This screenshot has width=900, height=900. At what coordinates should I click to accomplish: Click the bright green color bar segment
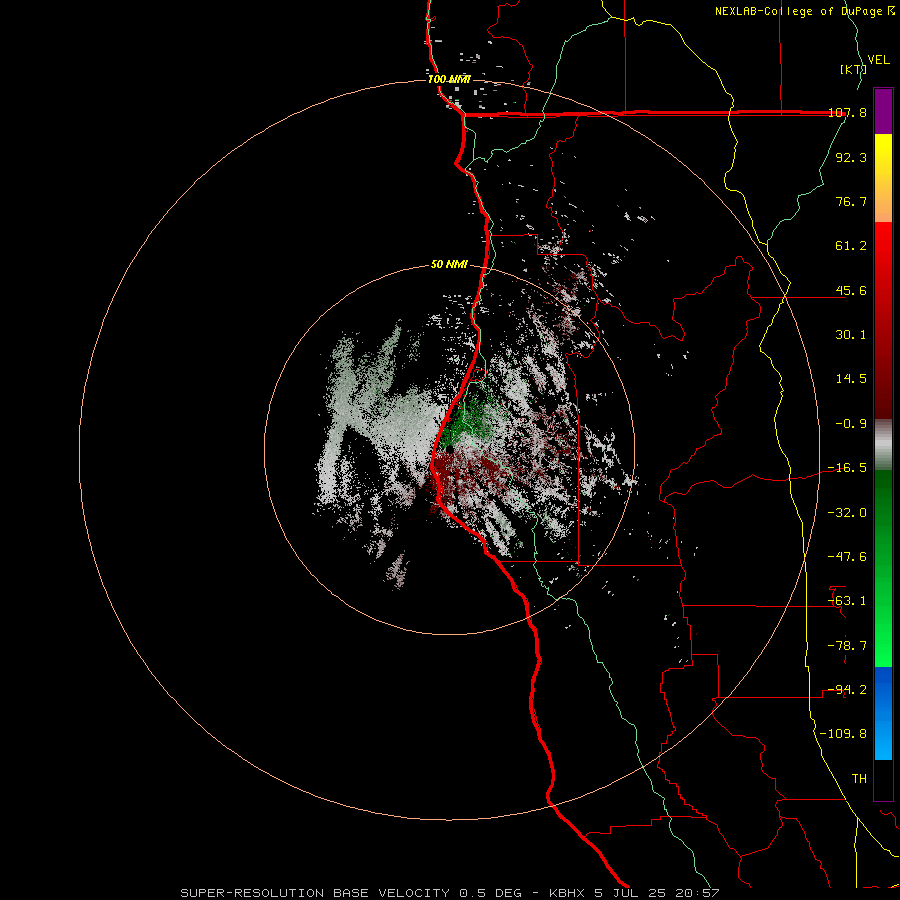(x=883, y=642)
